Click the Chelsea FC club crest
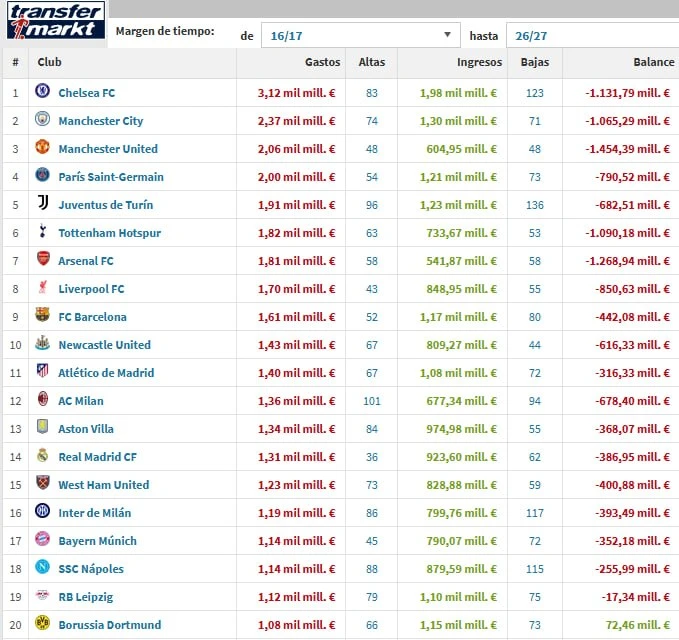 [x=42, y=91]
